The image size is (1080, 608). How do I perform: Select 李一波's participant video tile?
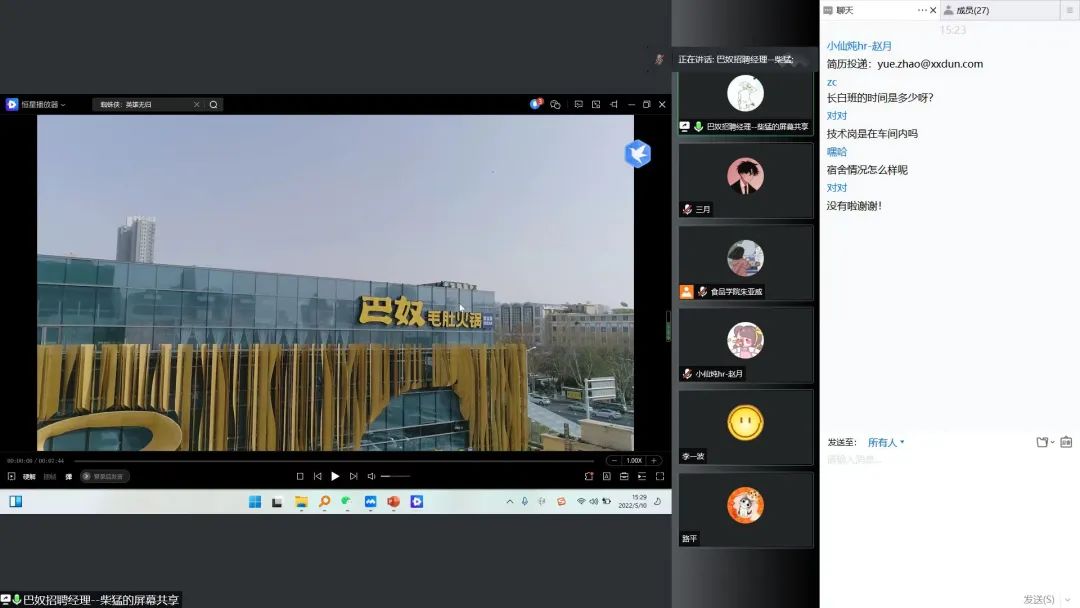(x=746, y=428)
